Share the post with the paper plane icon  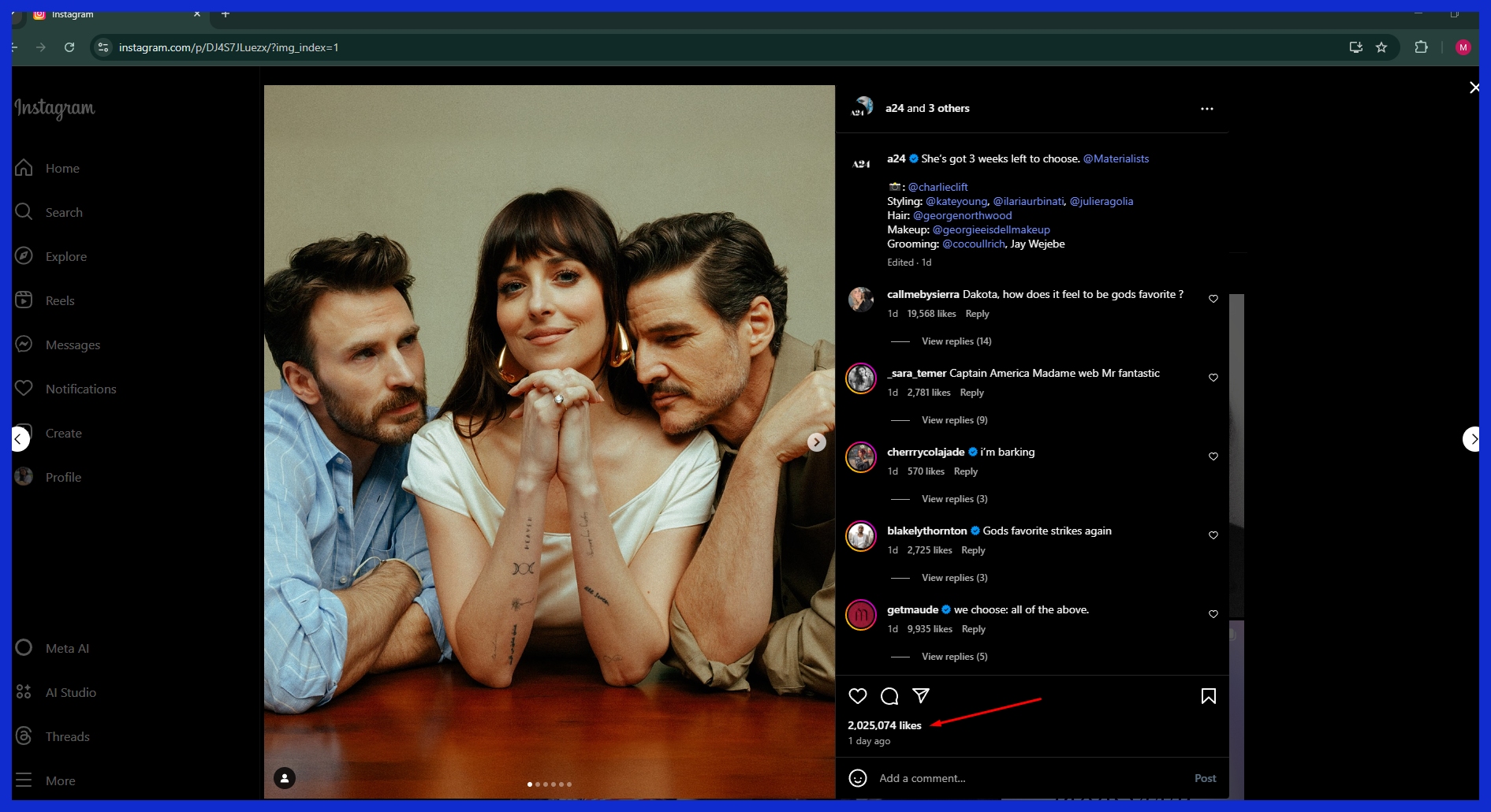point(921,695)
